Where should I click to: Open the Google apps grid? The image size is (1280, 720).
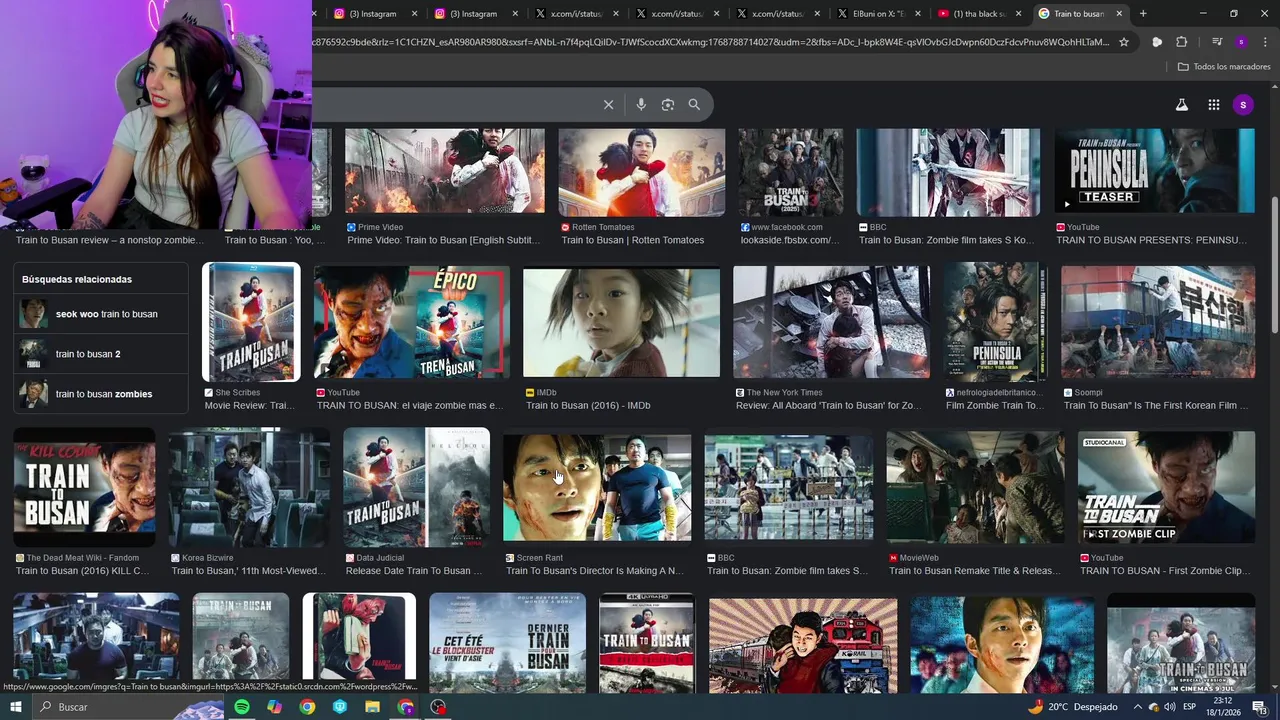[1213, 104]
